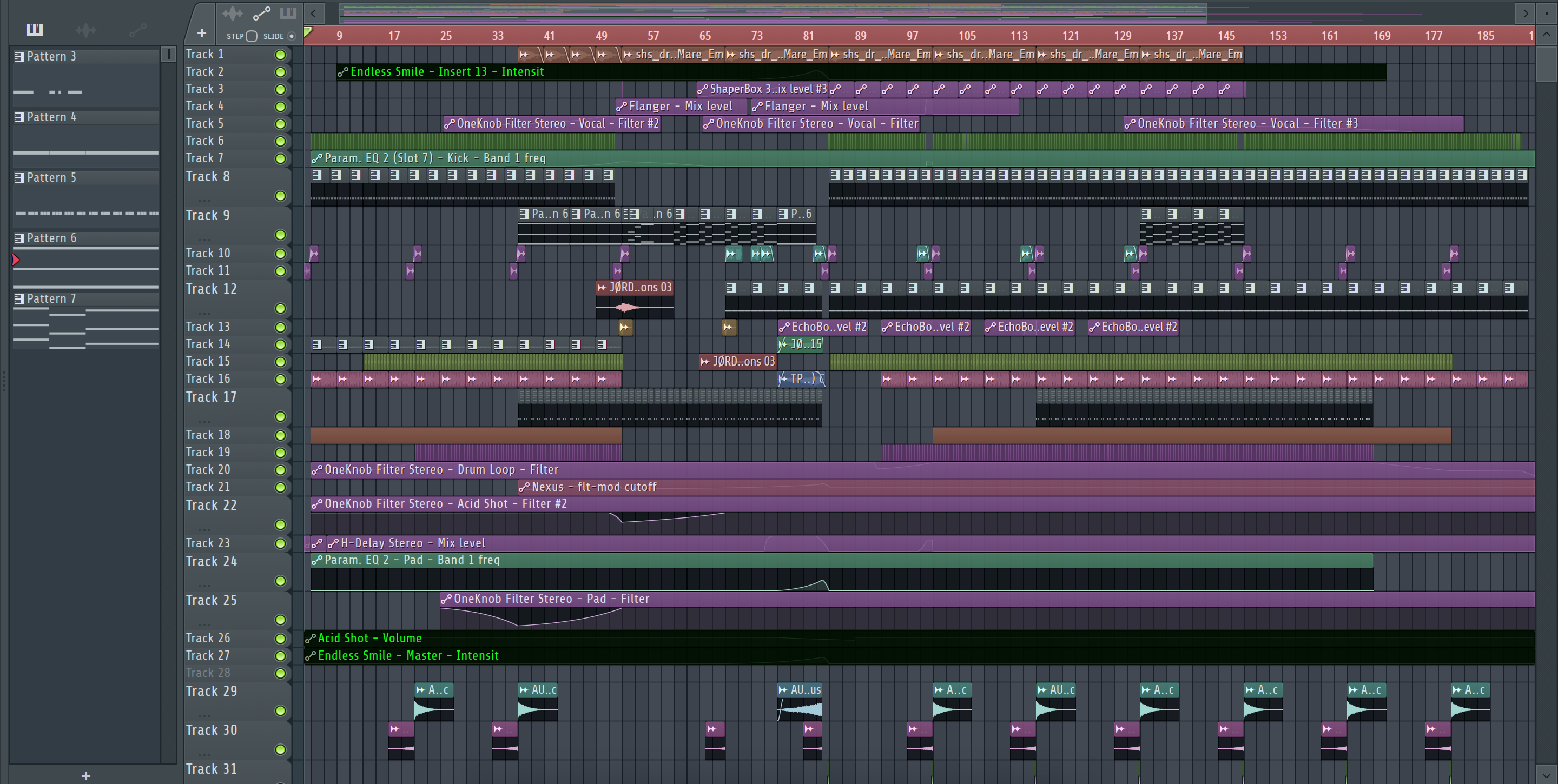The height and width of the screenshot is (784, 1558).
Task: Show patterns in the picker panel
Action: point(35,29)
